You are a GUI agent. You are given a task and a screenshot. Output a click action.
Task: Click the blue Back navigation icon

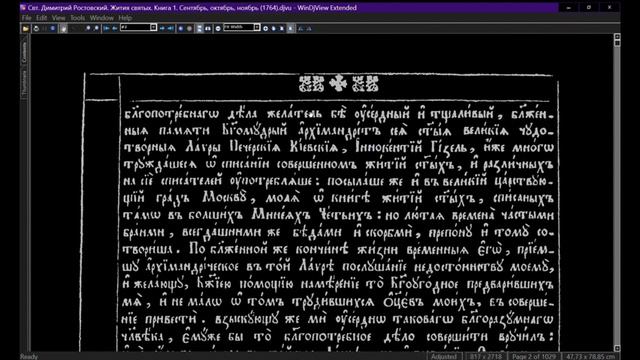pos(180,28)
